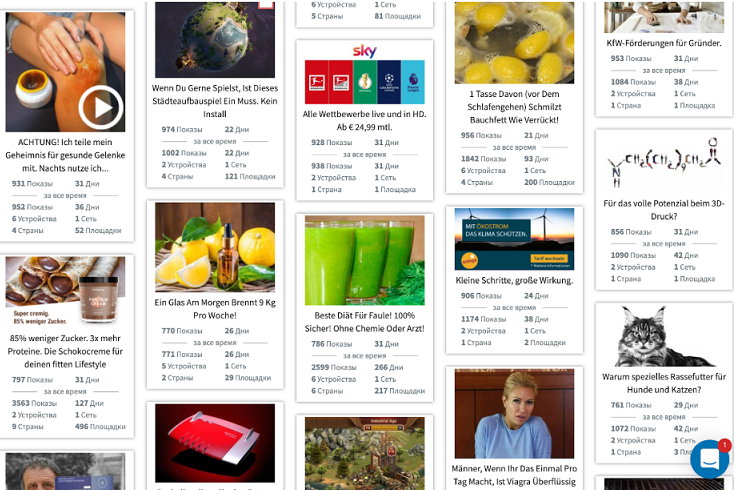
Task: Open 'Ein Glas Am Morgen Brennt 9 Kg' title
Action: pyautogui.click(x=215, y=309)
